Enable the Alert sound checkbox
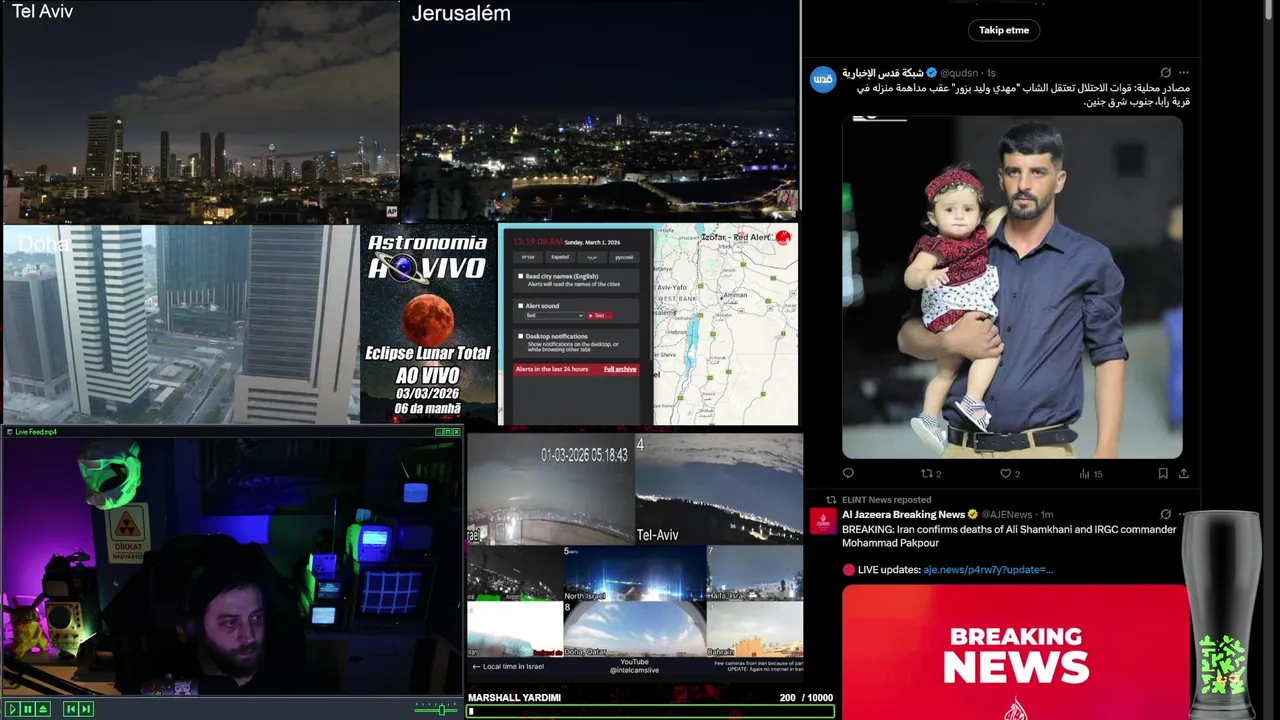 pos(521,306)
